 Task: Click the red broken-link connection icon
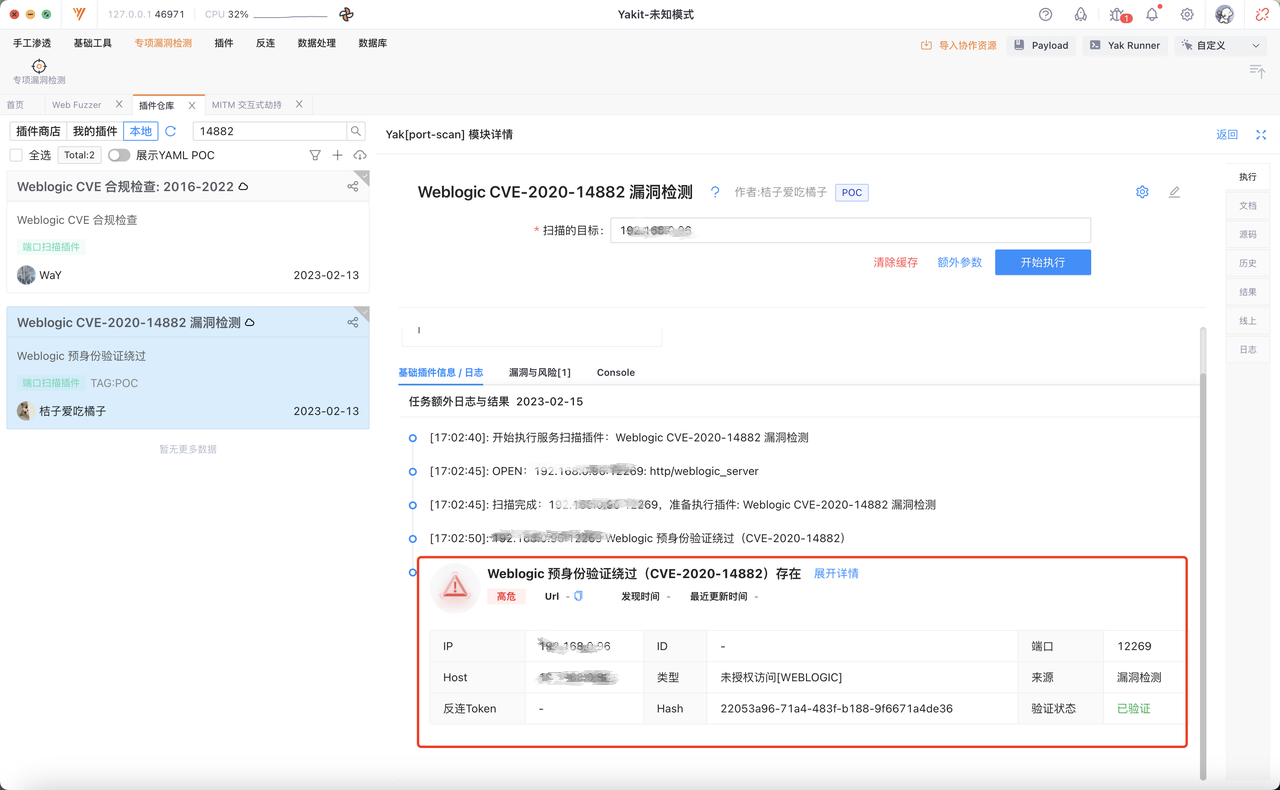tap(1262, 15)
